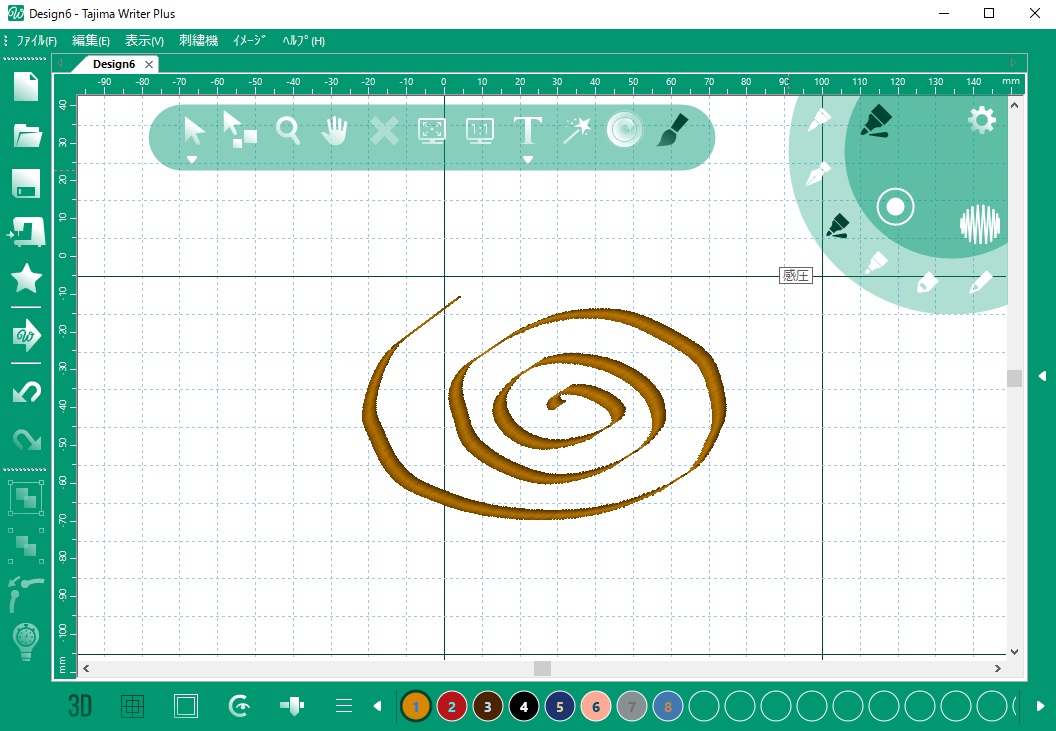Show previous thread colors with left arrow
The width and height of the screenshot is (1056, 731).
[x=377, y=706]
